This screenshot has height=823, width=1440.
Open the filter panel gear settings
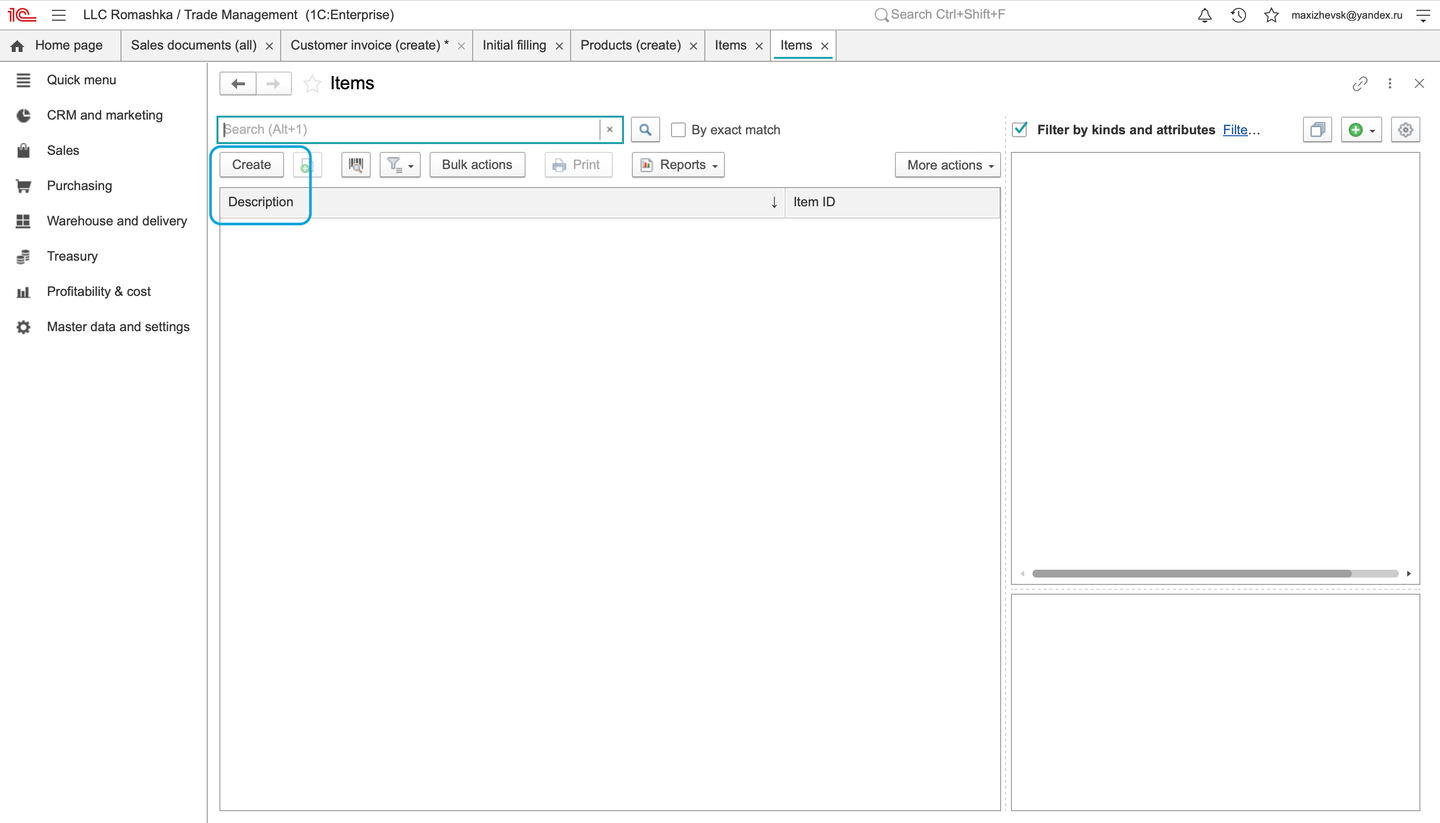[x=1406, y=130]
